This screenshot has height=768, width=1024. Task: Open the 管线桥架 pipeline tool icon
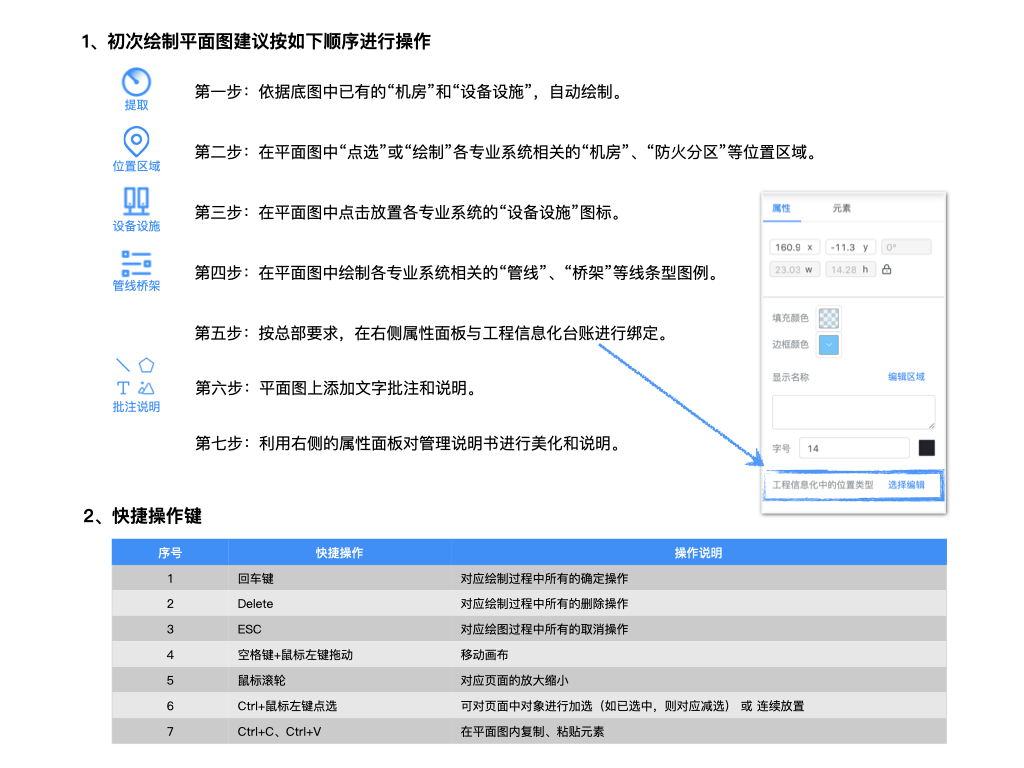tap(136, 262)
